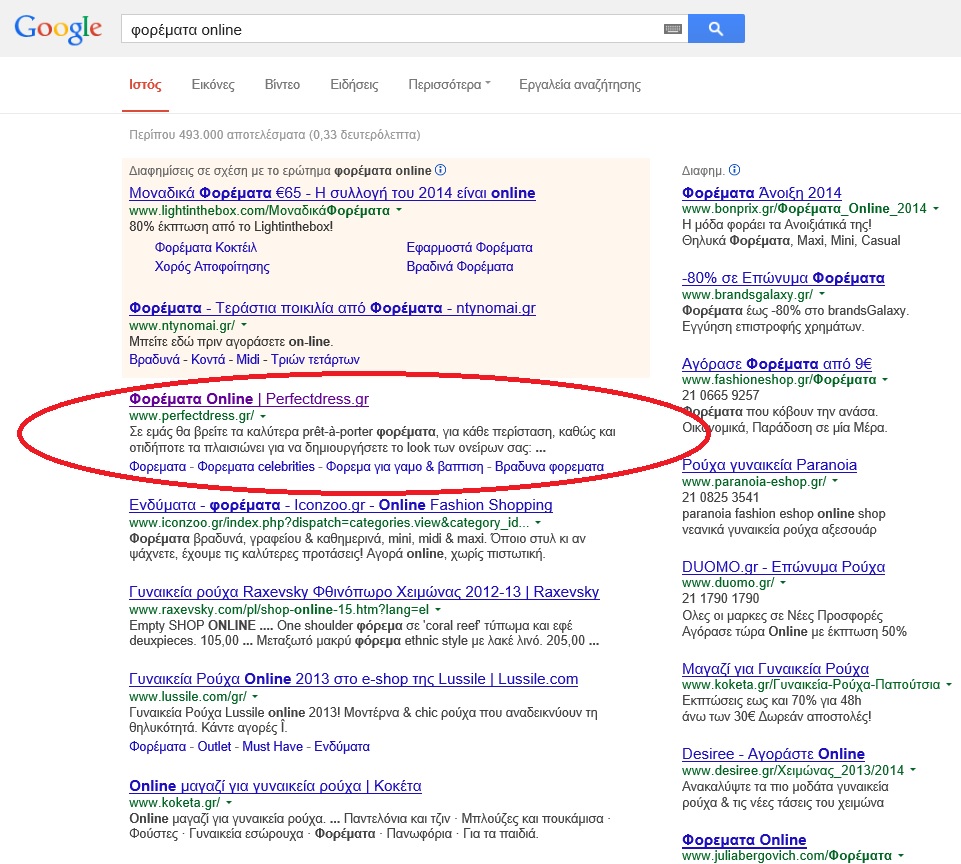961x864 pixels.
Task: Switch to the Εικόνες tab
Action: click(x=213, y=85)
